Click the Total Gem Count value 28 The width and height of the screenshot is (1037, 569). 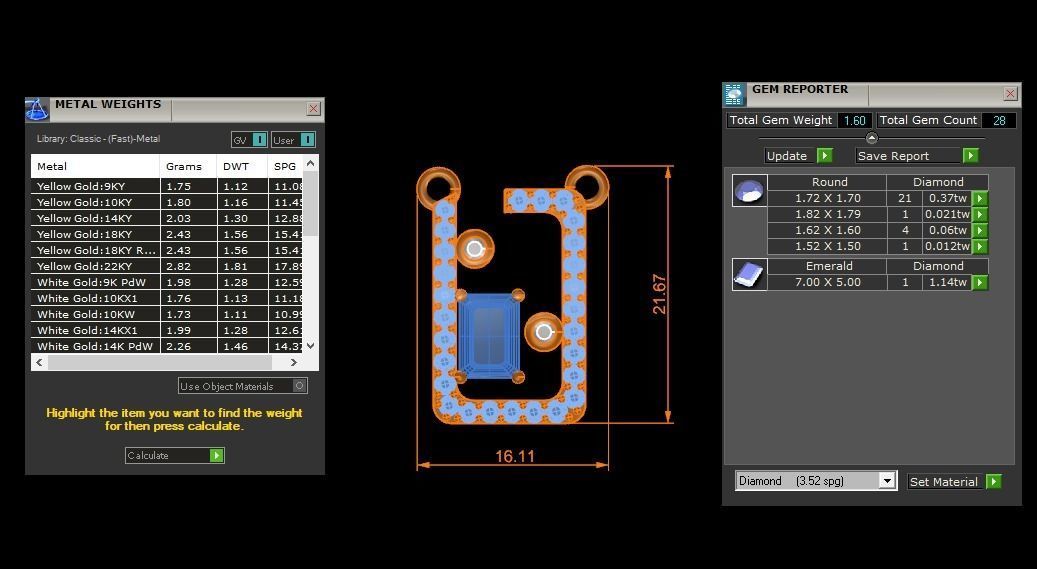[x=999, y=120]
